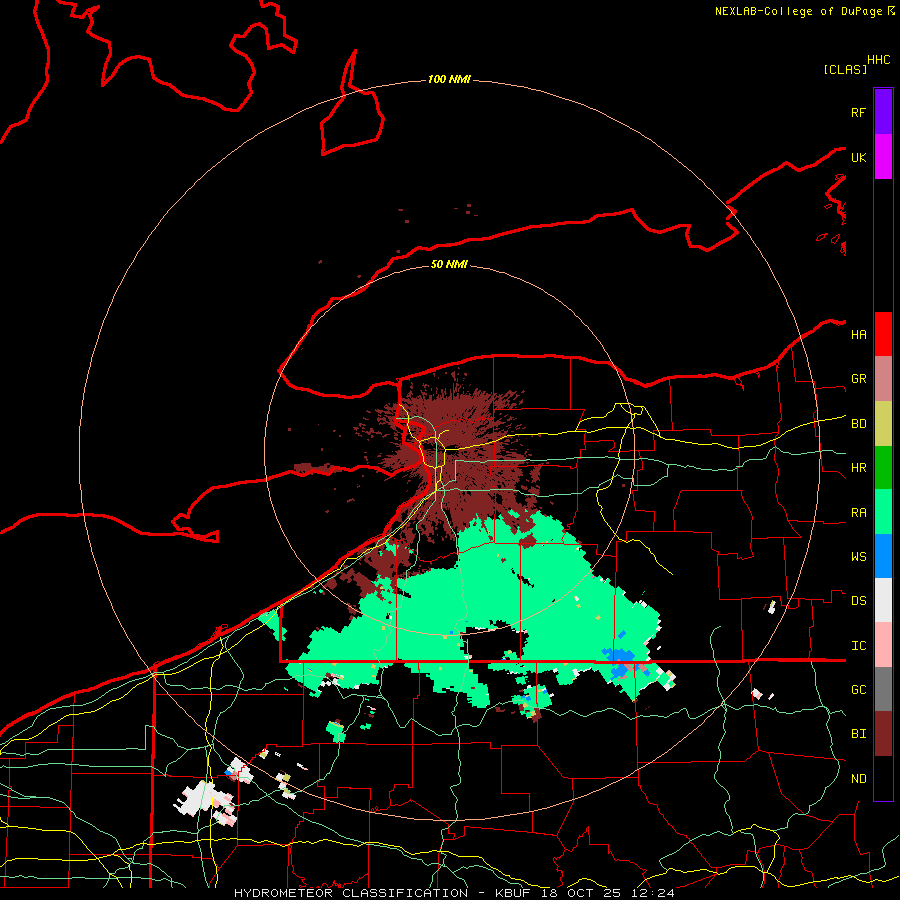Click the HR legend label
The height and width of the screenshot is (900, 900).
pos(858,468)
